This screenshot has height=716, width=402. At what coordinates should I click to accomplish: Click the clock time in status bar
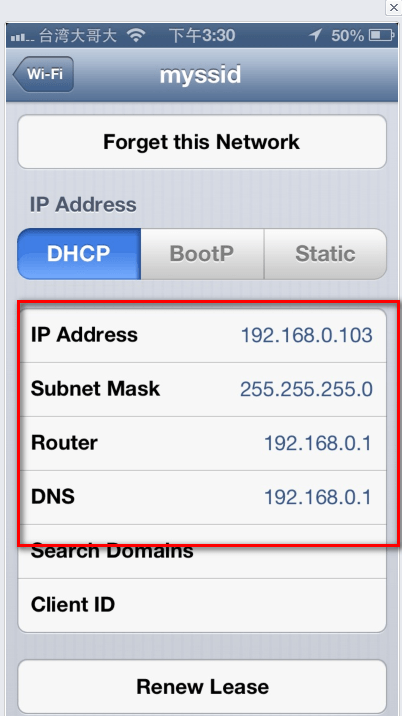coord(202,35)
